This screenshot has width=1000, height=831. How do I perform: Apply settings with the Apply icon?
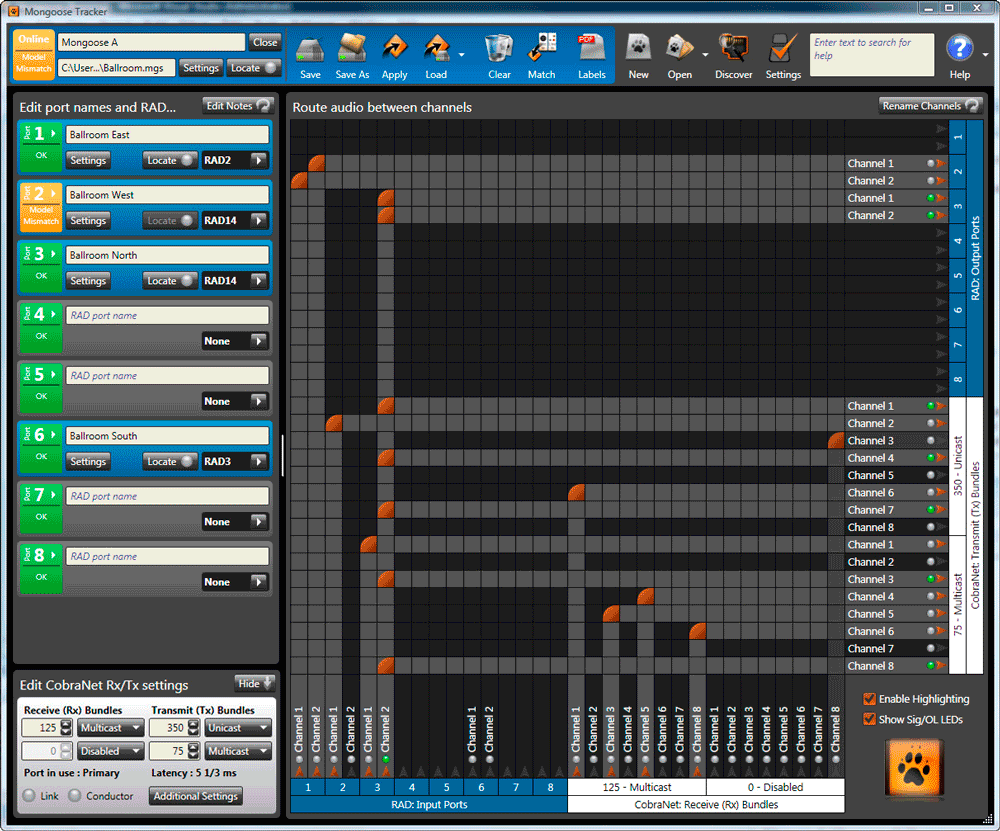pyautogui.click(x=394, y=48)
